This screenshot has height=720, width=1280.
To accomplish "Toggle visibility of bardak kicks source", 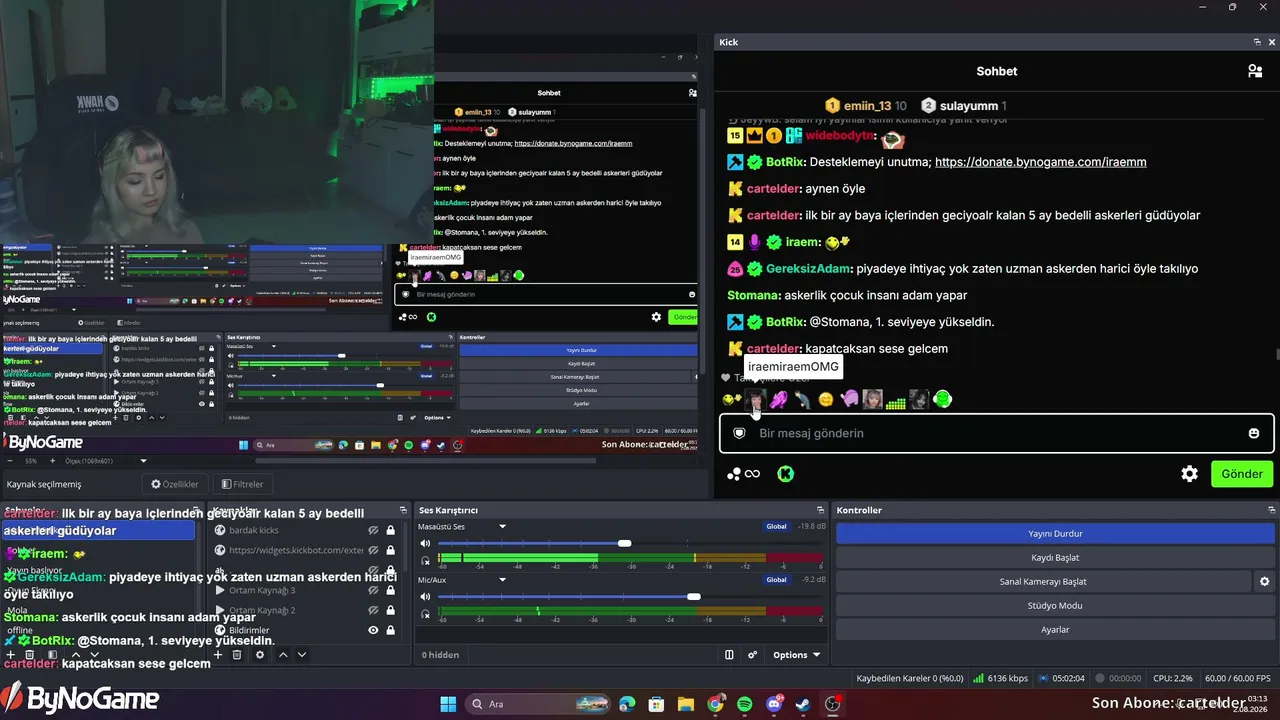I will (x=373, y=530).
